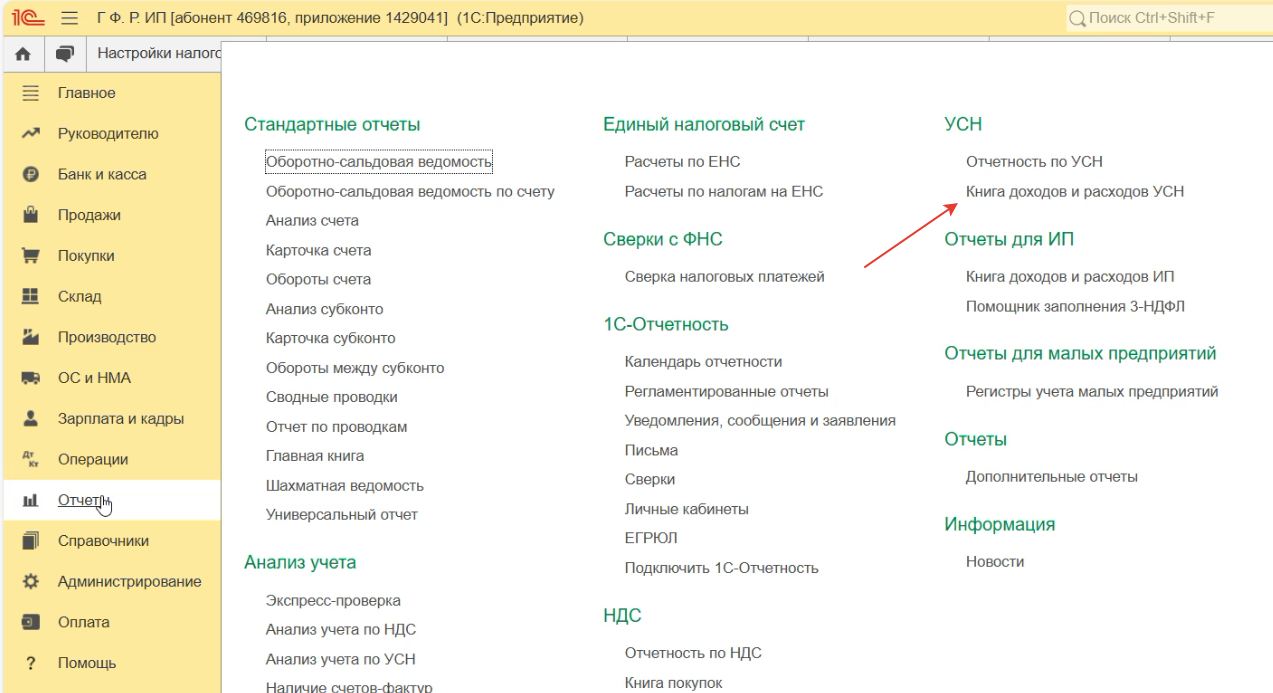Open Календарь отчетности link
1273x693 pixels.
coord(703,362)
